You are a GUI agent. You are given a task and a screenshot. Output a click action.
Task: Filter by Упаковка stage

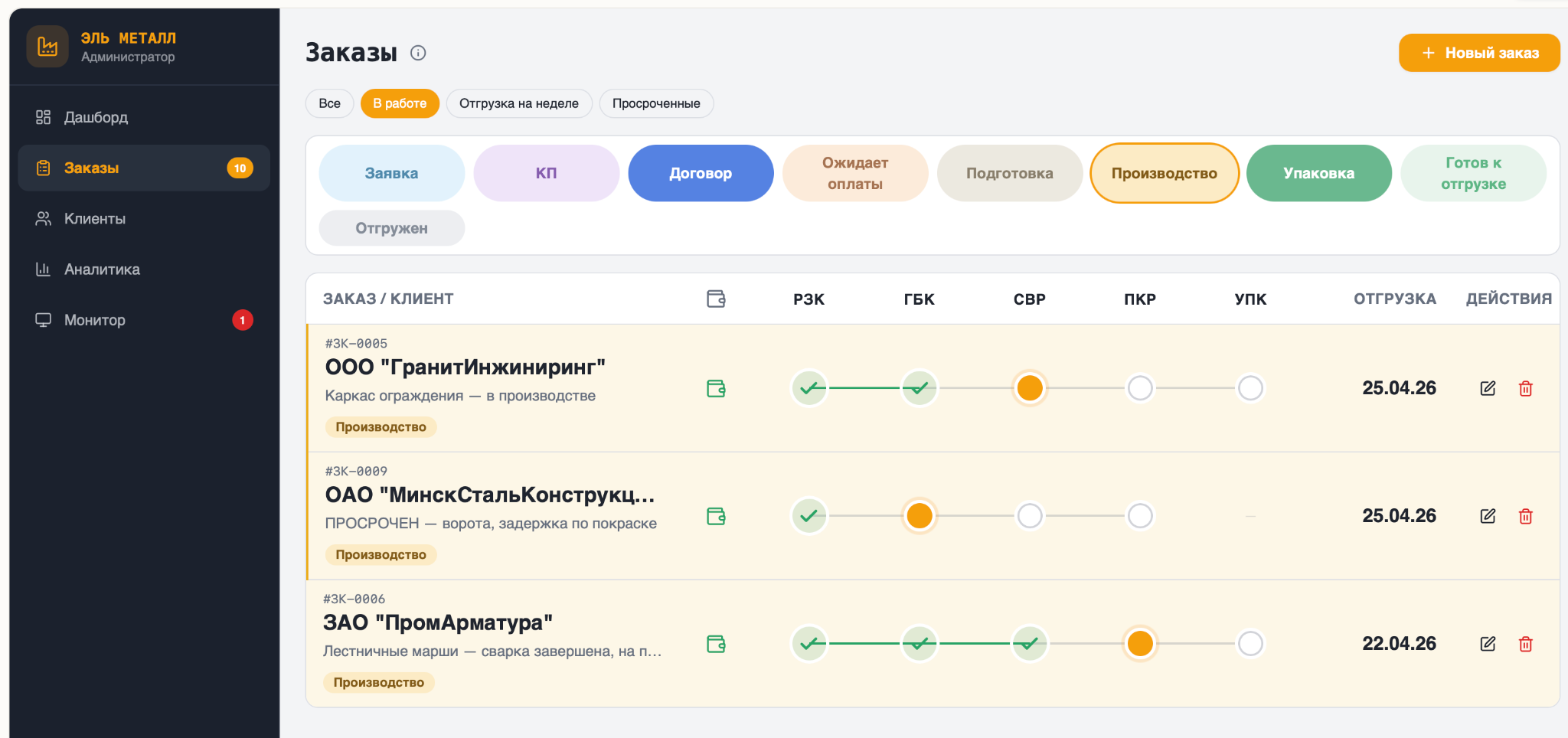(x=1319, y=173)
